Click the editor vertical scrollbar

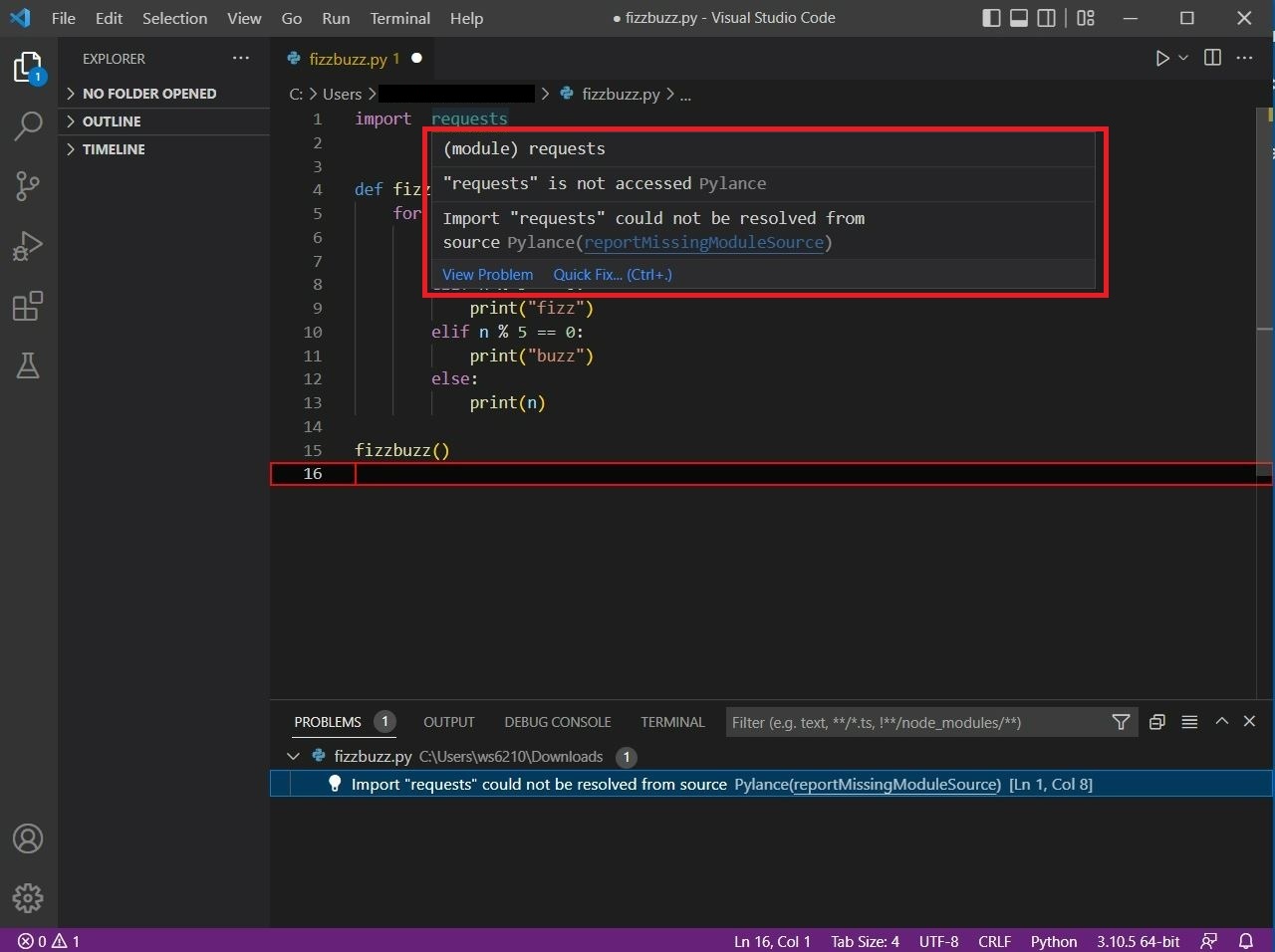[x=1264, y=294]
